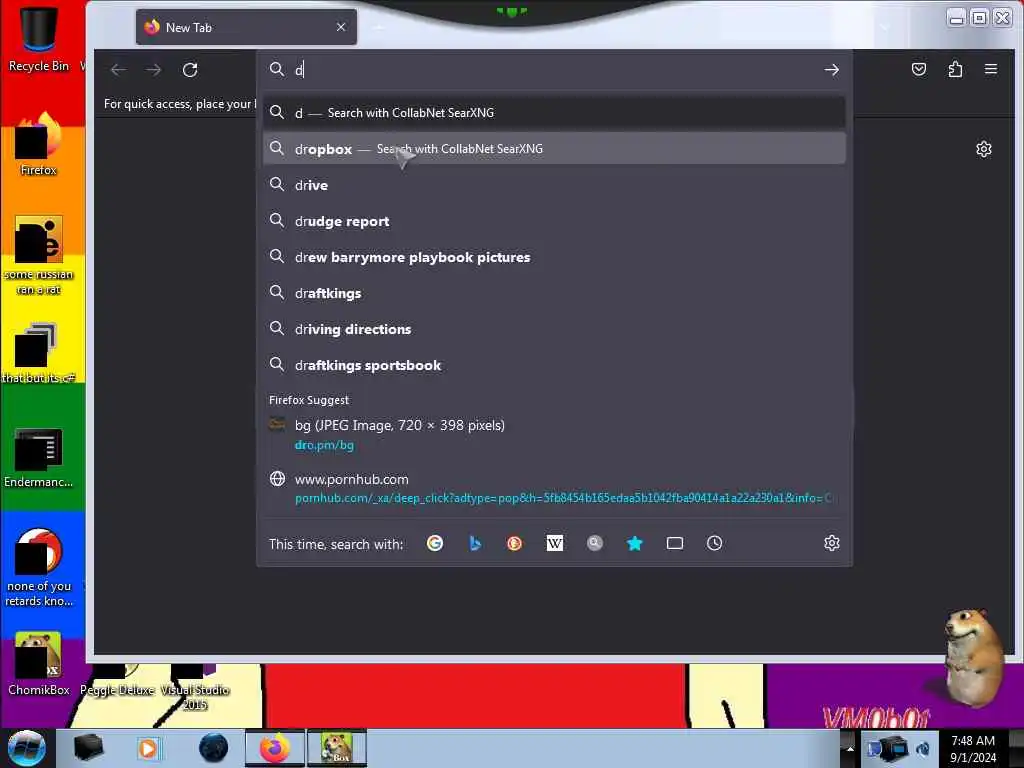Image resolution: width=1024 pixels, height=768 pixels.
Task: Search open tabs with tab icon
Action: click(675, 543)
